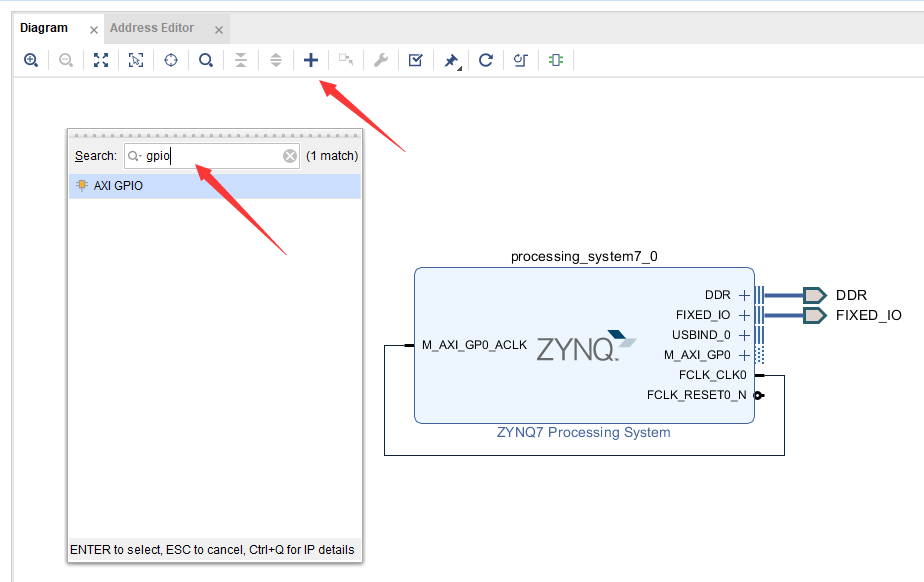Click the Zoom In toolbar icon
This screenshot has height=582, width=924.
31,60
